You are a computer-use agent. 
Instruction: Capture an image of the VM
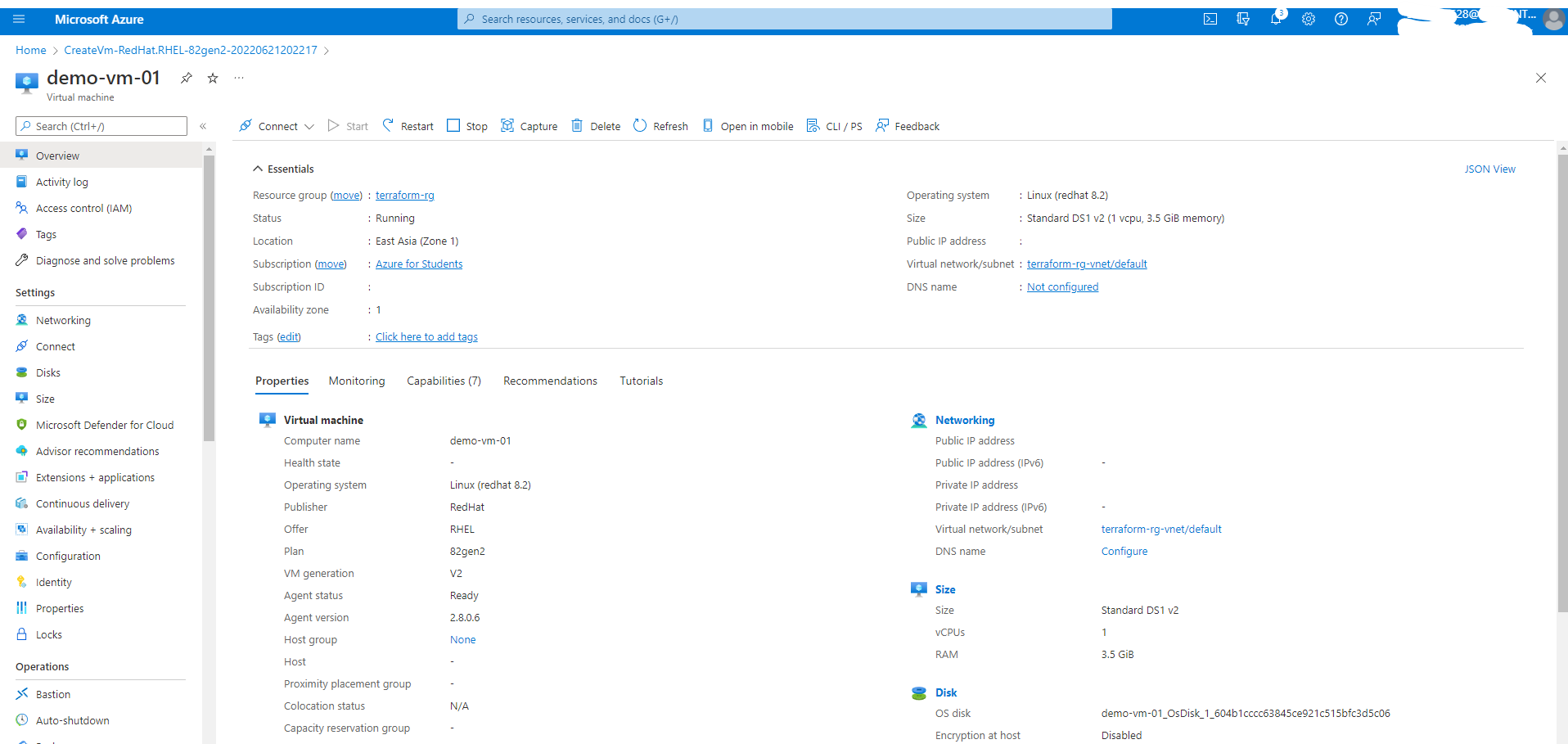[x=529, y=126]
